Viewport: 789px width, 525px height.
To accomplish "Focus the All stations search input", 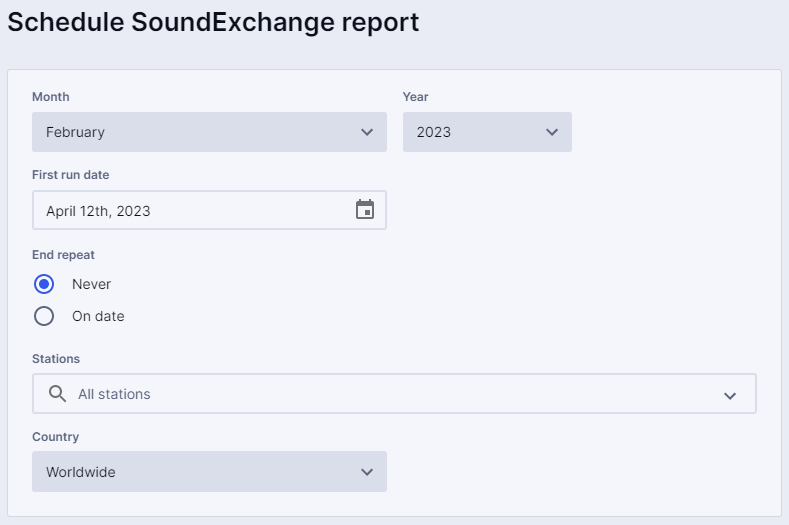I will coord(390,394).
